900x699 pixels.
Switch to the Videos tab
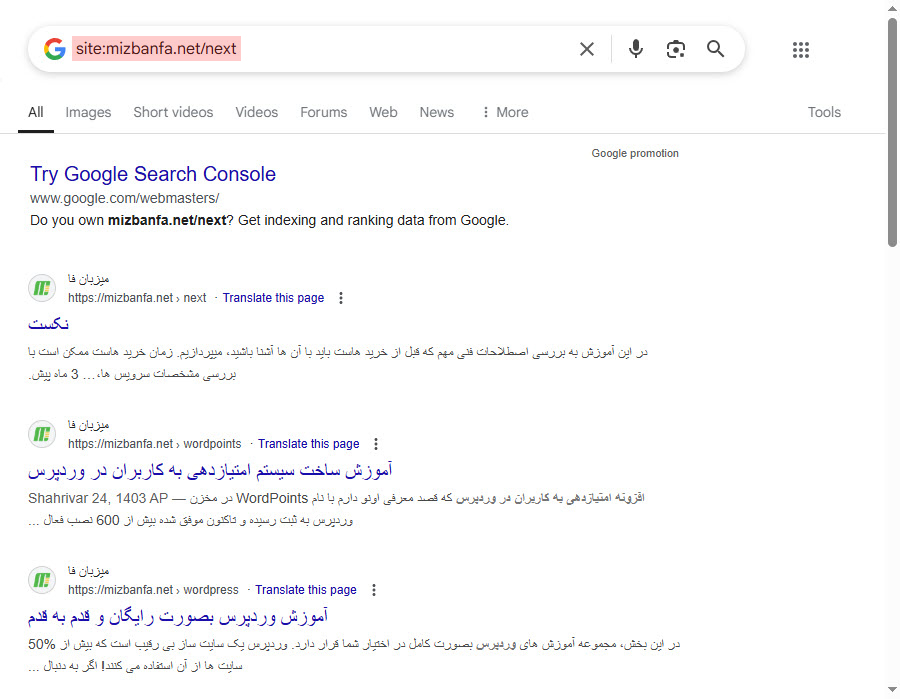[257, 112]
